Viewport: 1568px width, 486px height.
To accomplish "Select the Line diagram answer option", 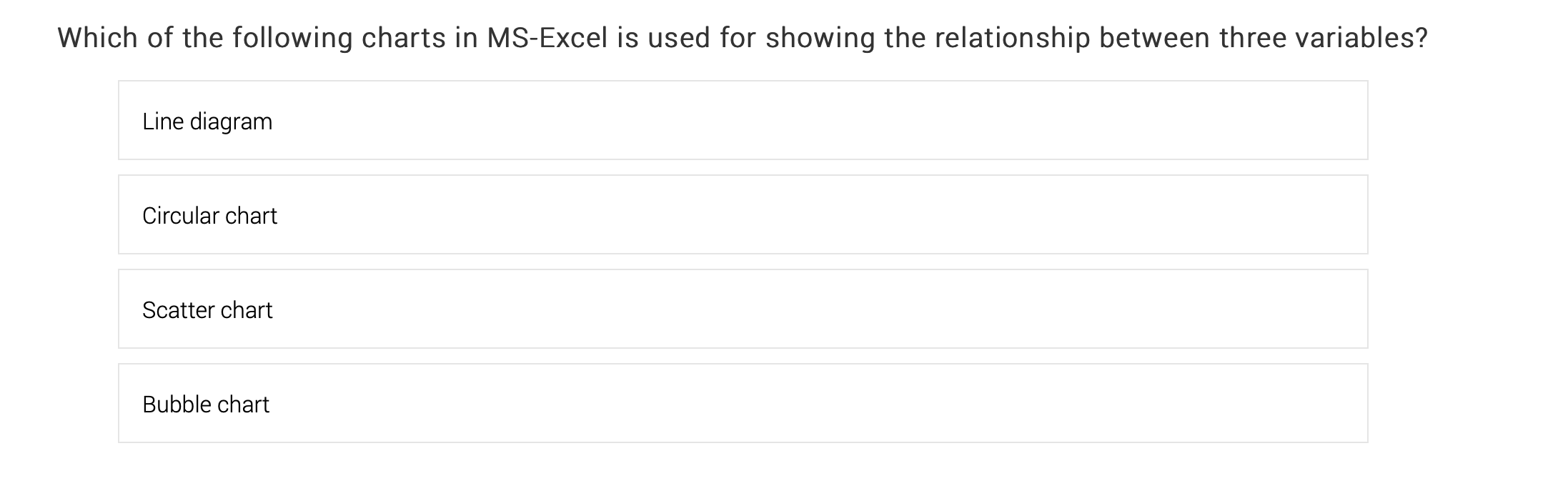I will (743, 120).
